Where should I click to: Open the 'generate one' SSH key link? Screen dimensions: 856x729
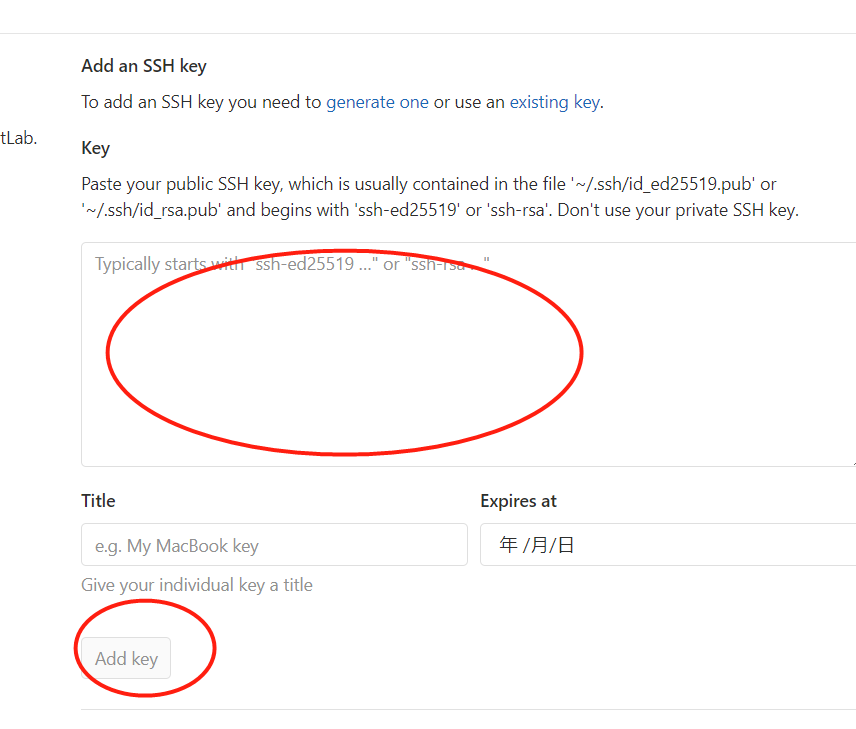point(377,102)
